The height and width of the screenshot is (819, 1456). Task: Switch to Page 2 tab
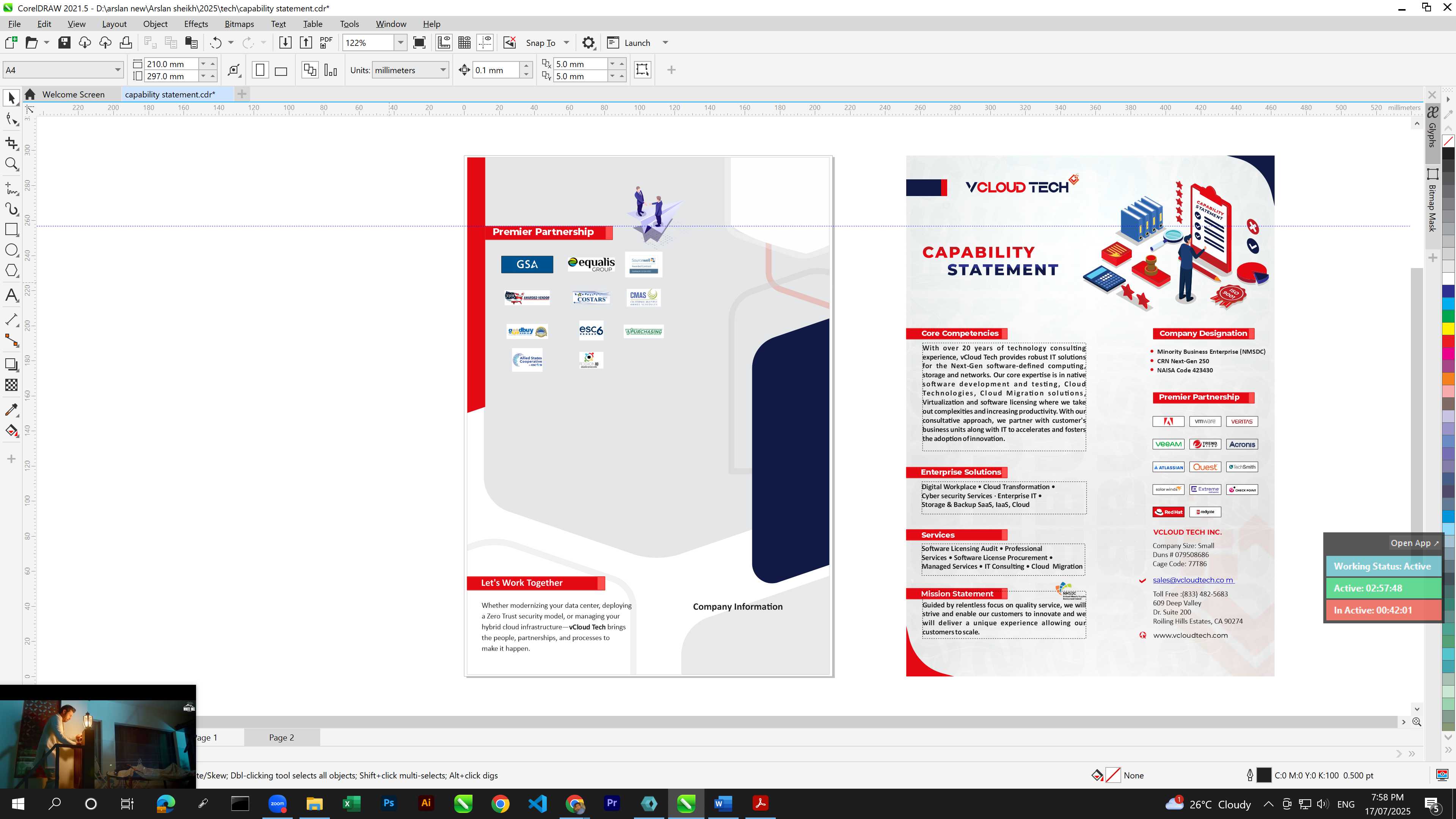pos(281,737)
